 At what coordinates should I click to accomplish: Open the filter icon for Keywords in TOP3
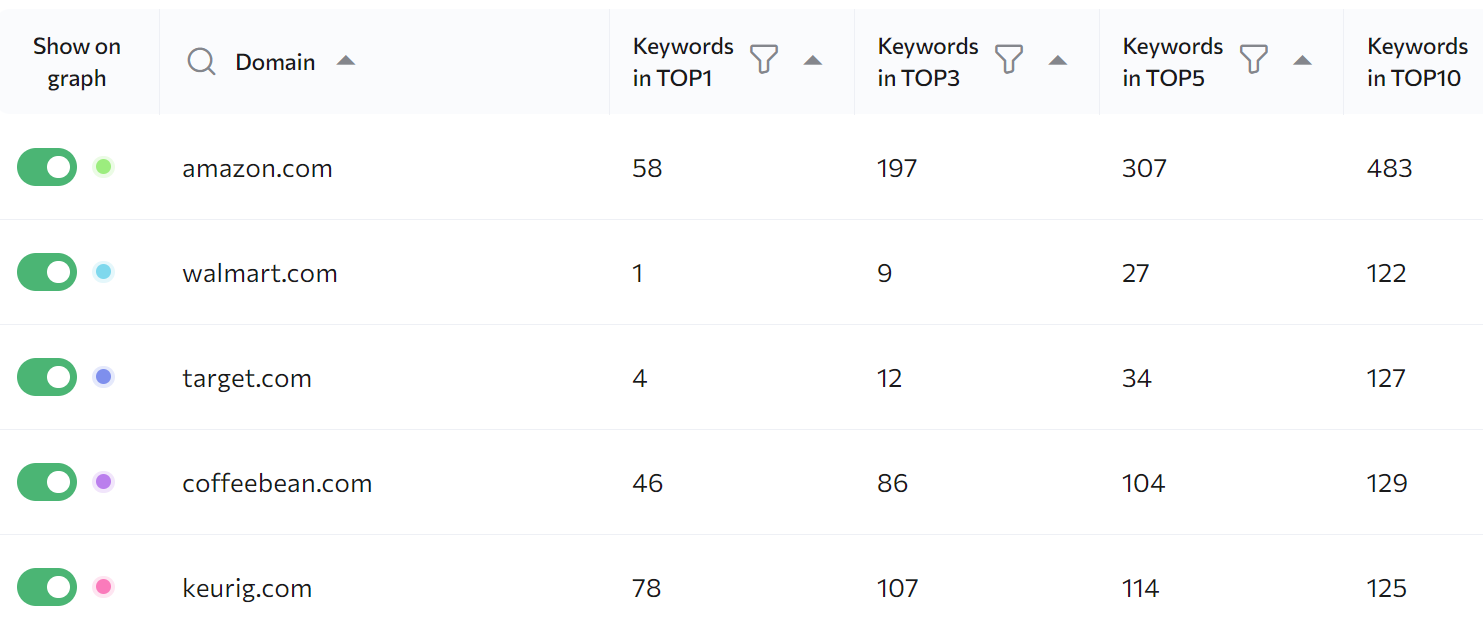(x=1008, y=60)
